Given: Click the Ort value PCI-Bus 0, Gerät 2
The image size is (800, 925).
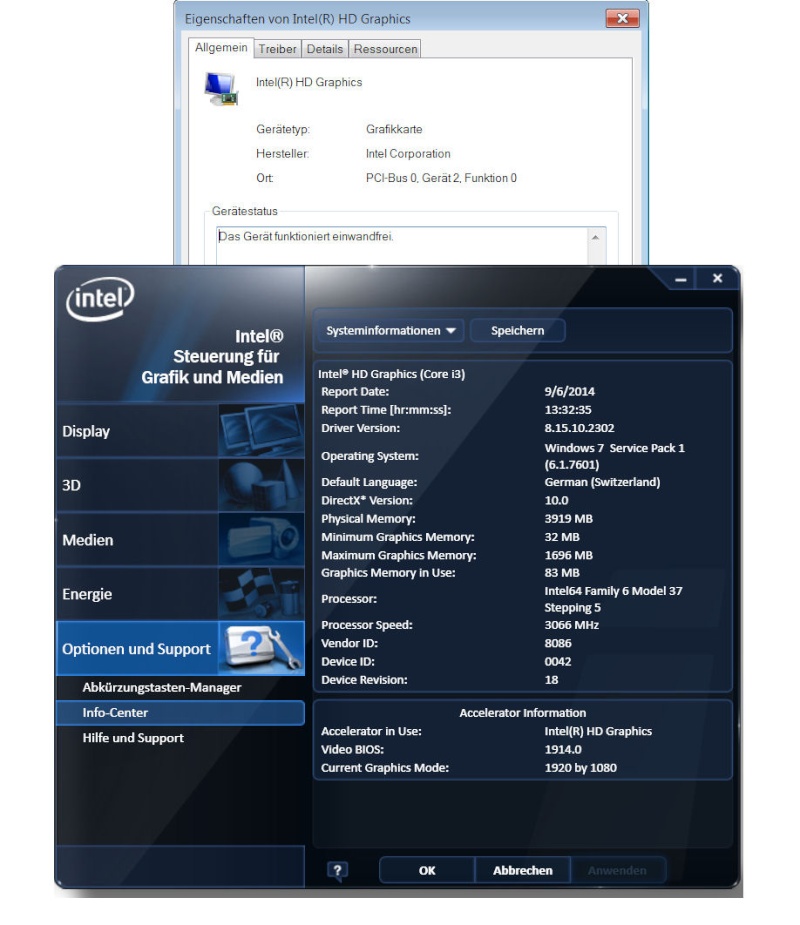Looking at the screenshot, I should 441,178.
